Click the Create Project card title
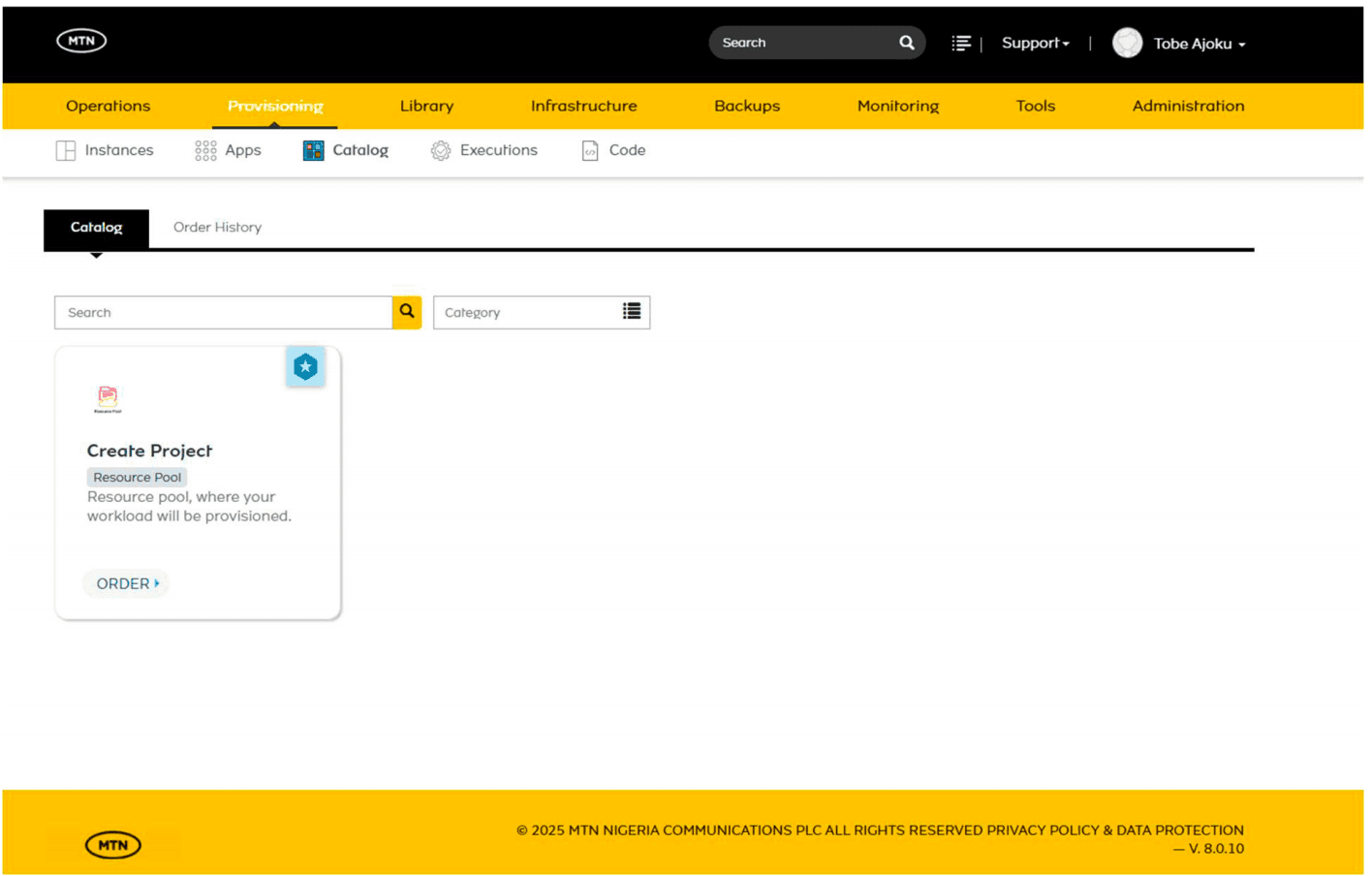This screenshot has height=876, width=1372. coord(149,451)
